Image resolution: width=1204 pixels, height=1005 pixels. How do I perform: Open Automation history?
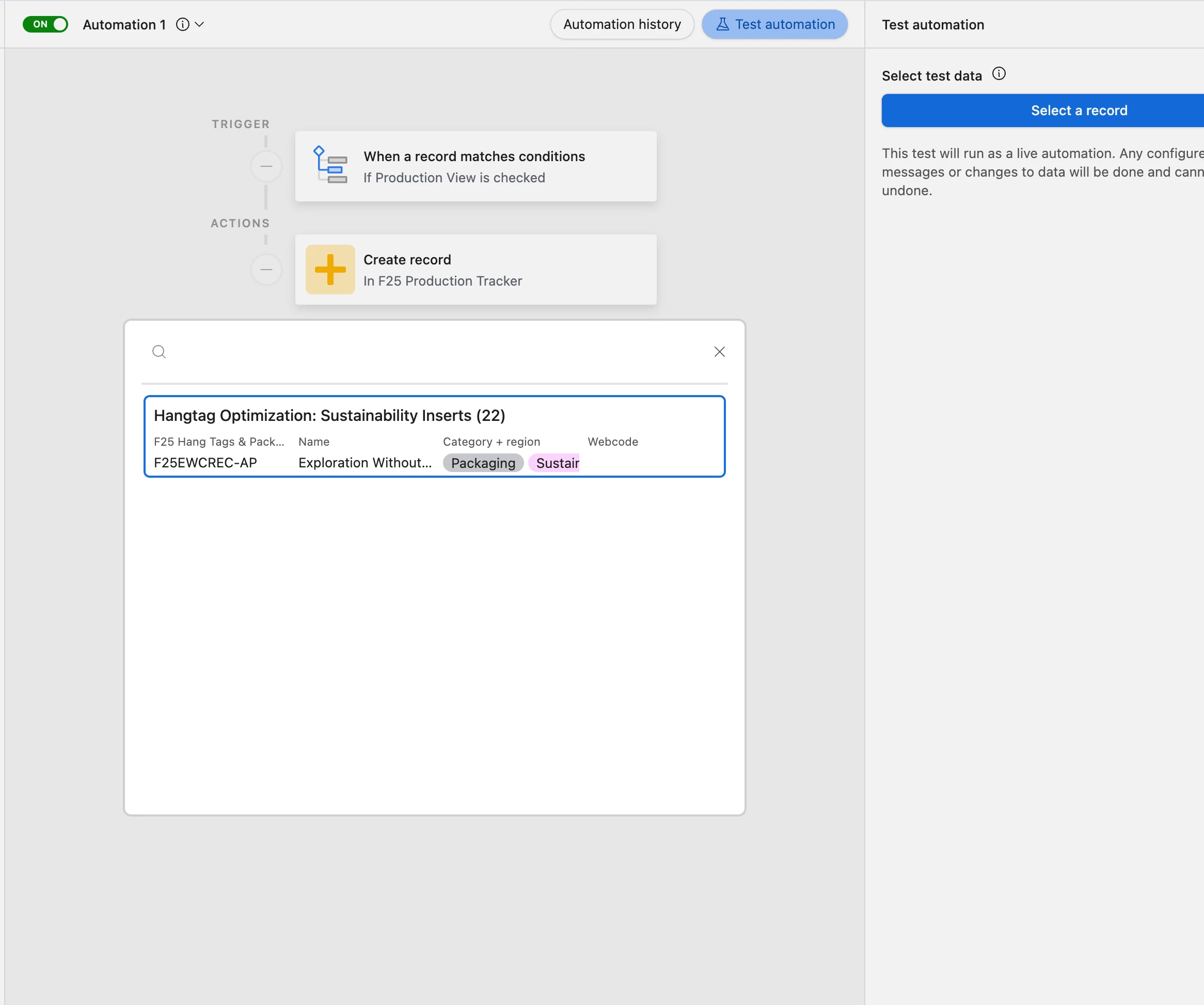tap(622, 24)
